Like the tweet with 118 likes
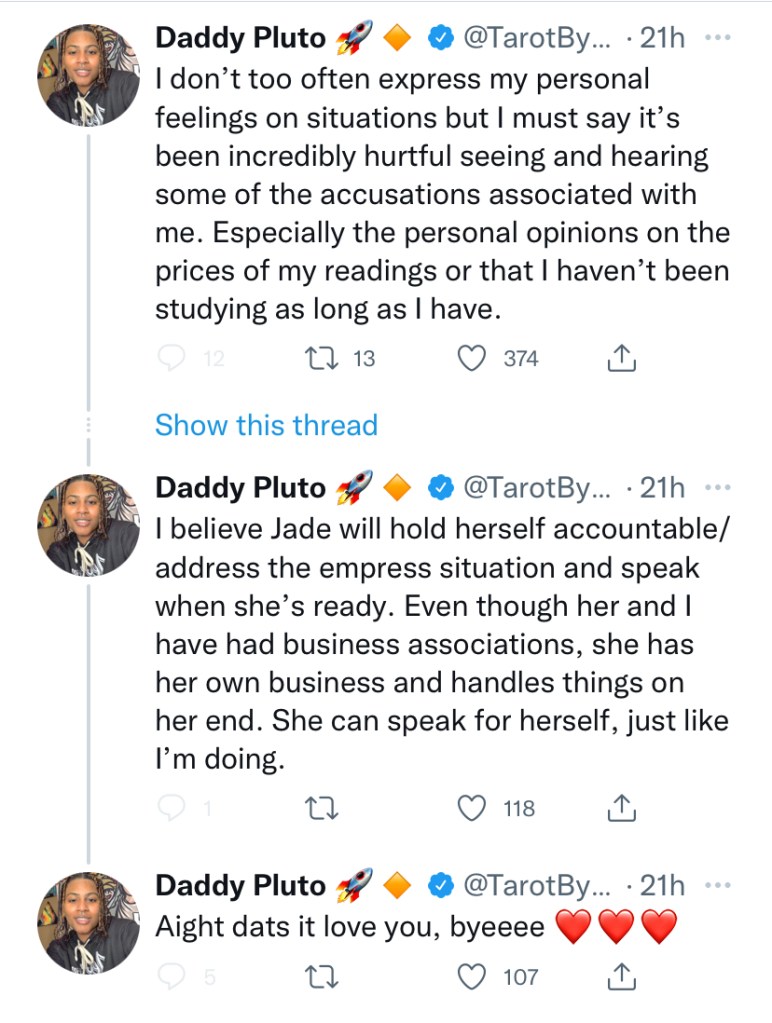The height and width of the screenshot is (1023, 772). pos(471,808)
